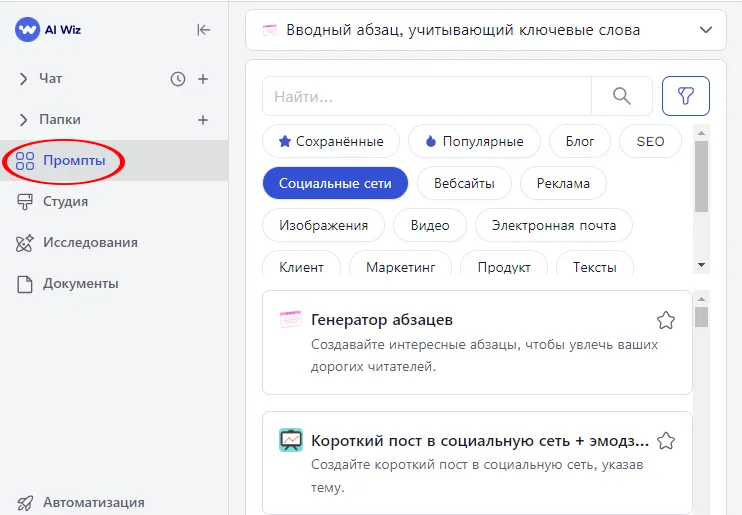Image resolution: width=742 pixels, height=515 pixels.
Task: Select the Социальные сети category chip
Action: [x=335, y=183]
